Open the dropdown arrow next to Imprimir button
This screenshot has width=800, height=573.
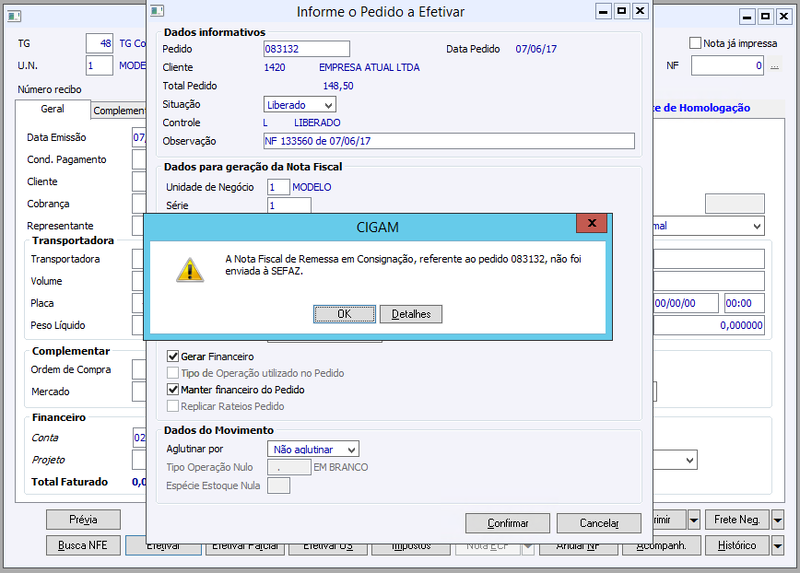pyautogui.click(x=694, y=520)
